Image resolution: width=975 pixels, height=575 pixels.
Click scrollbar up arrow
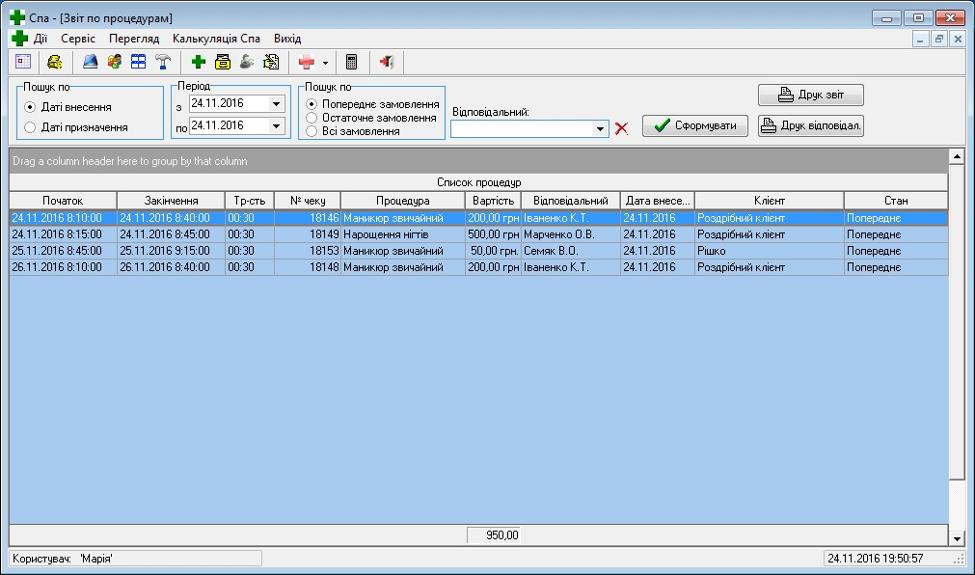tap(957, 156)
